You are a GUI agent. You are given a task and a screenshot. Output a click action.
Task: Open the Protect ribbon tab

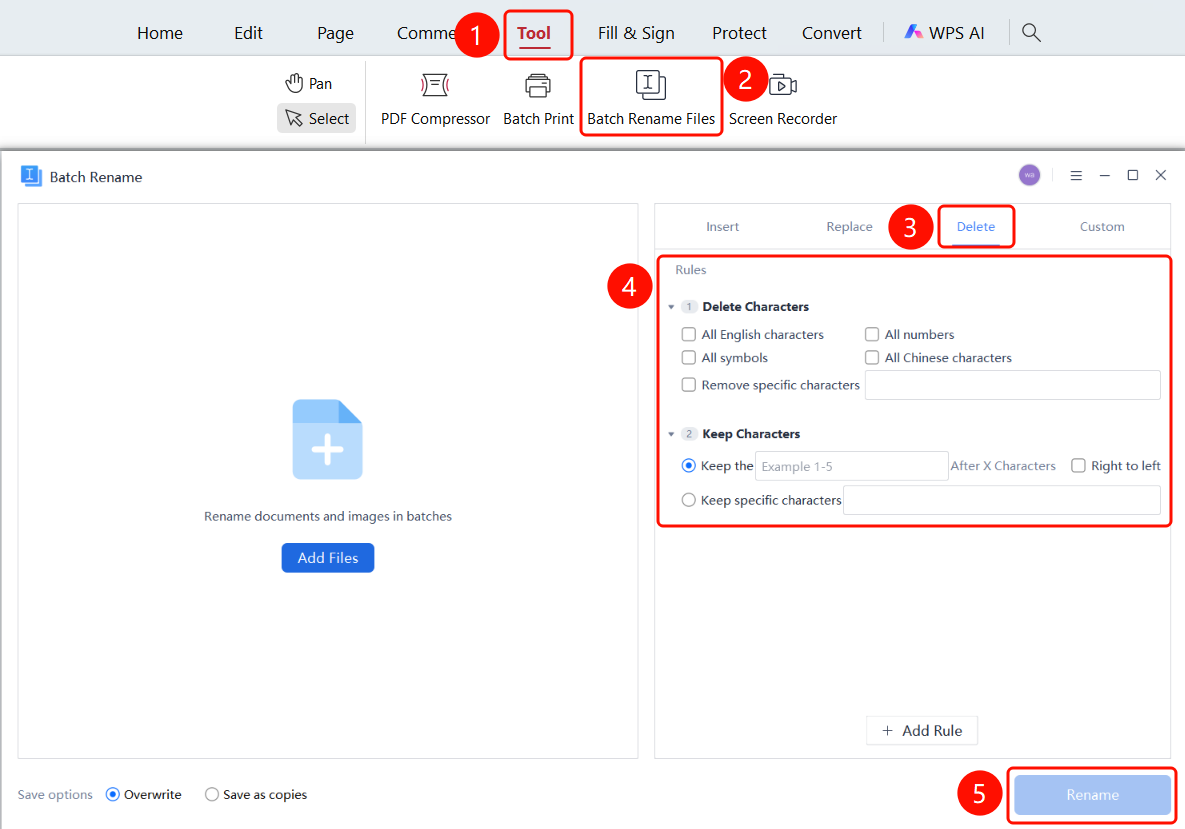(x=739, y=33)
